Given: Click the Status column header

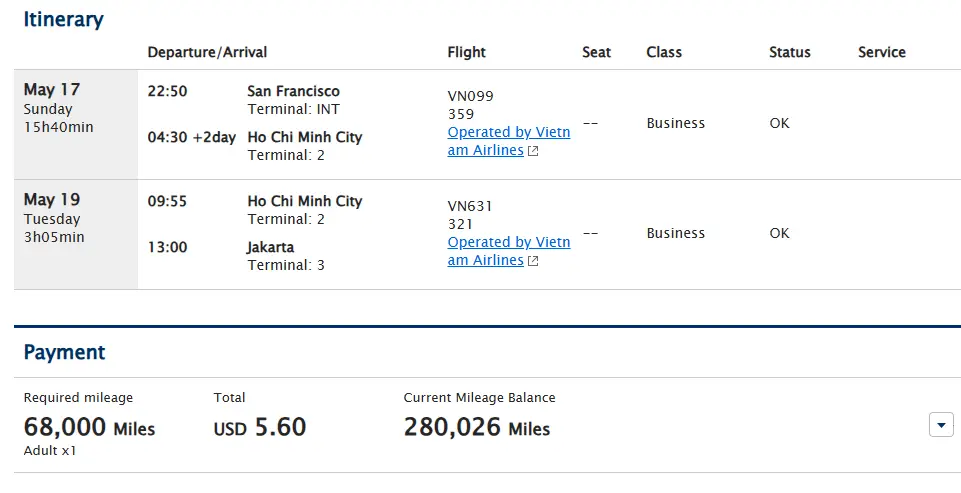Looking at the screenshot, I should [x=789, y=52].
